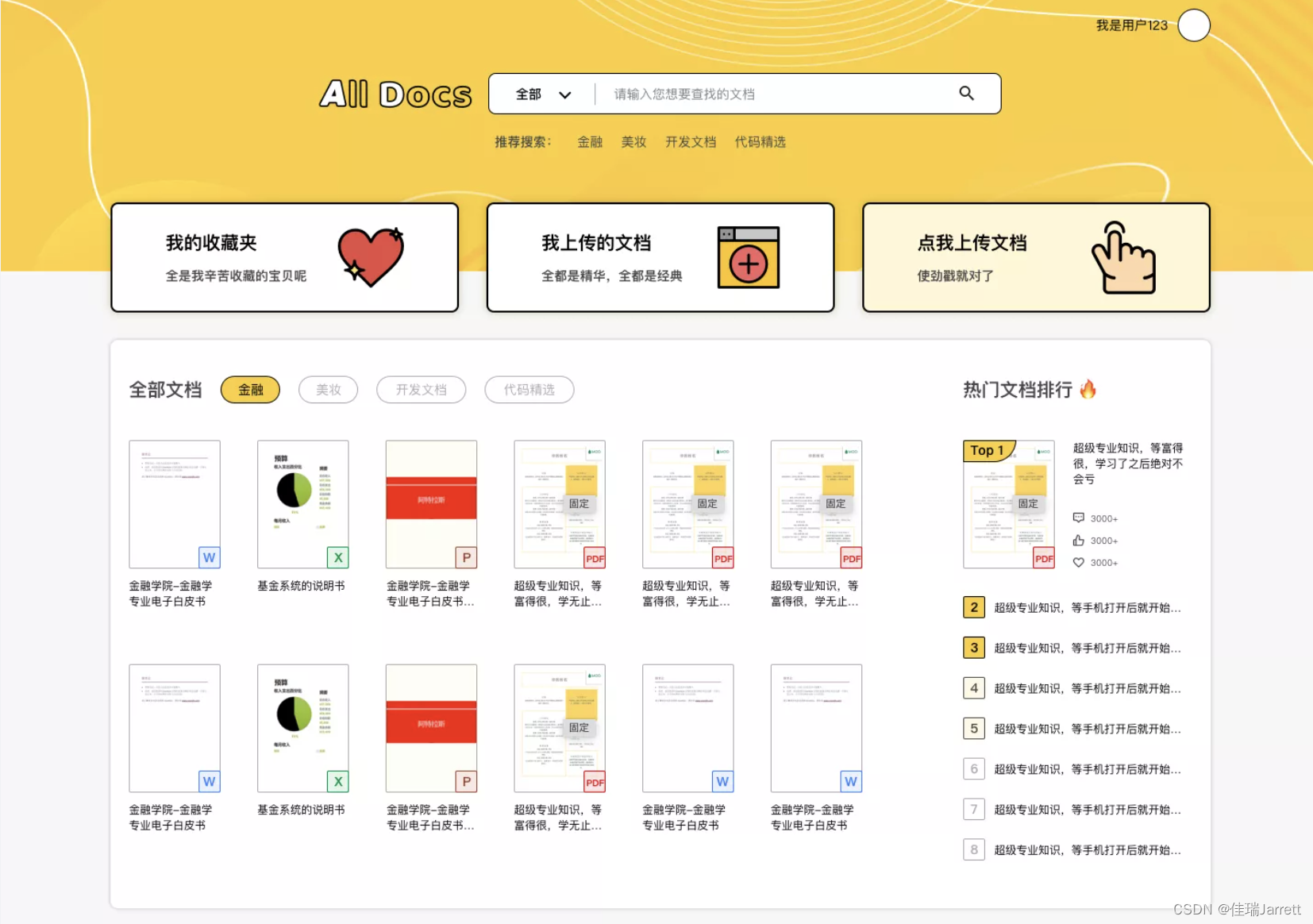
Task: Open 我上传的文档 section
Action: pyautogui.click(x=660, y=257)
